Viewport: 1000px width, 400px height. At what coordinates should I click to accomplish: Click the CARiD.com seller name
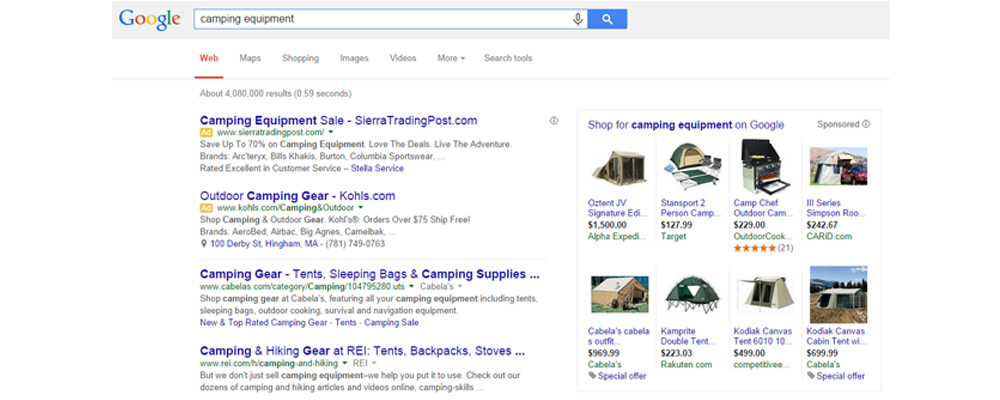(829, 237)
